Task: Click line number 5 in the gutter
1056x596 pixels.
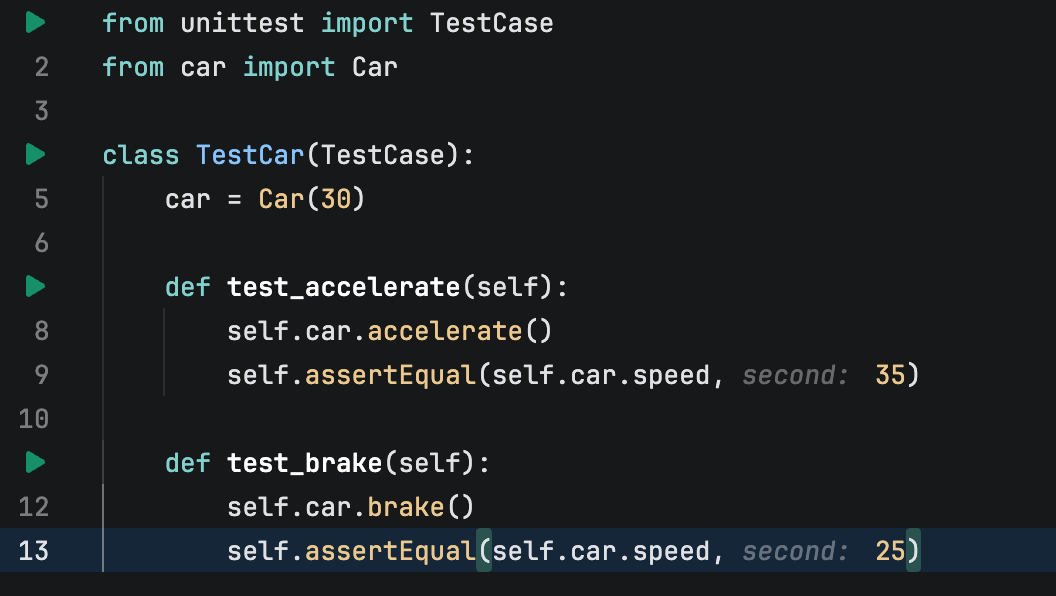Action: click(41, 199)
